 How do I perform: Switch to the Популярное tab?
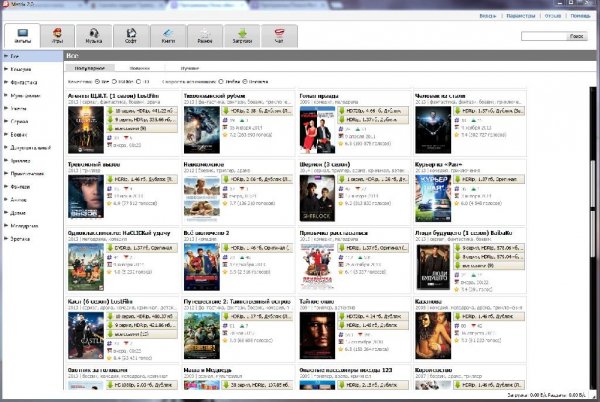[x=90, y=68]
